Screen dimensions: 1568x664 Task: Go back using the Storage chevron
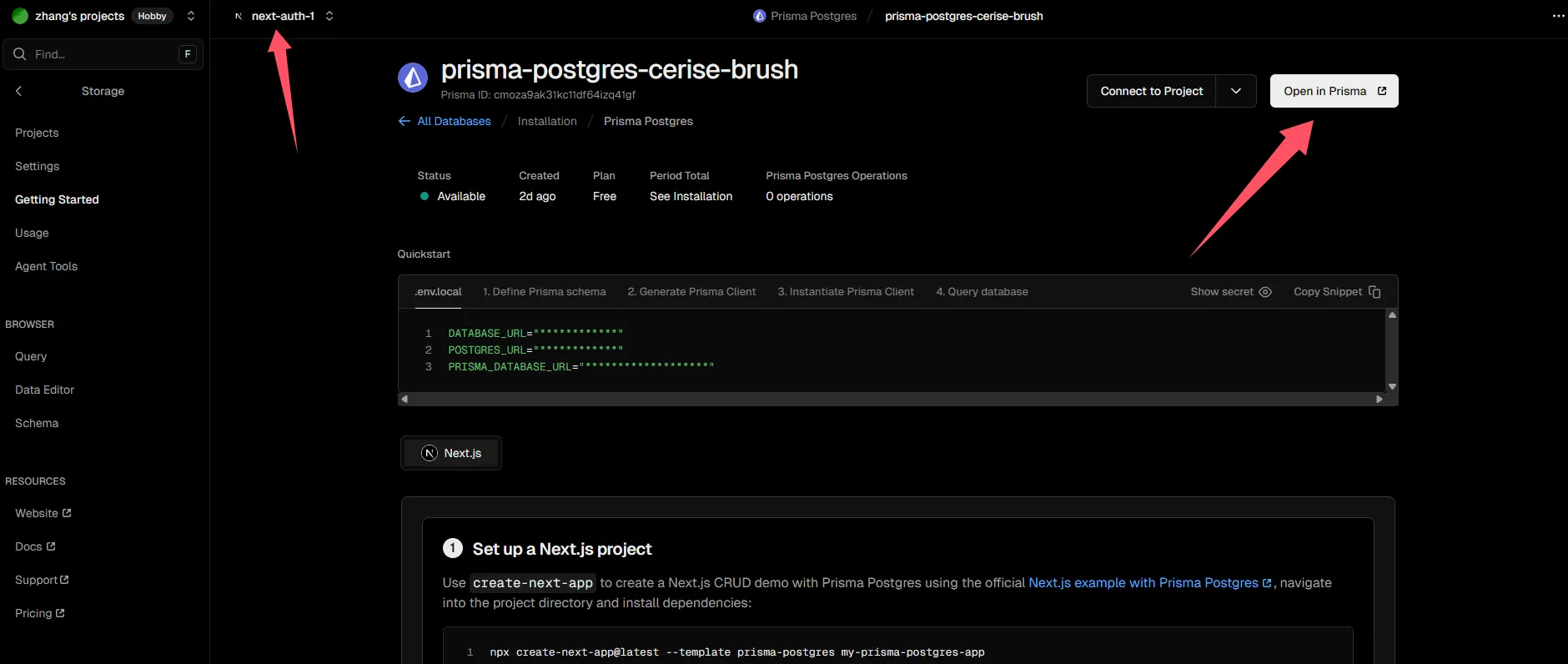[x=18, y=91]
